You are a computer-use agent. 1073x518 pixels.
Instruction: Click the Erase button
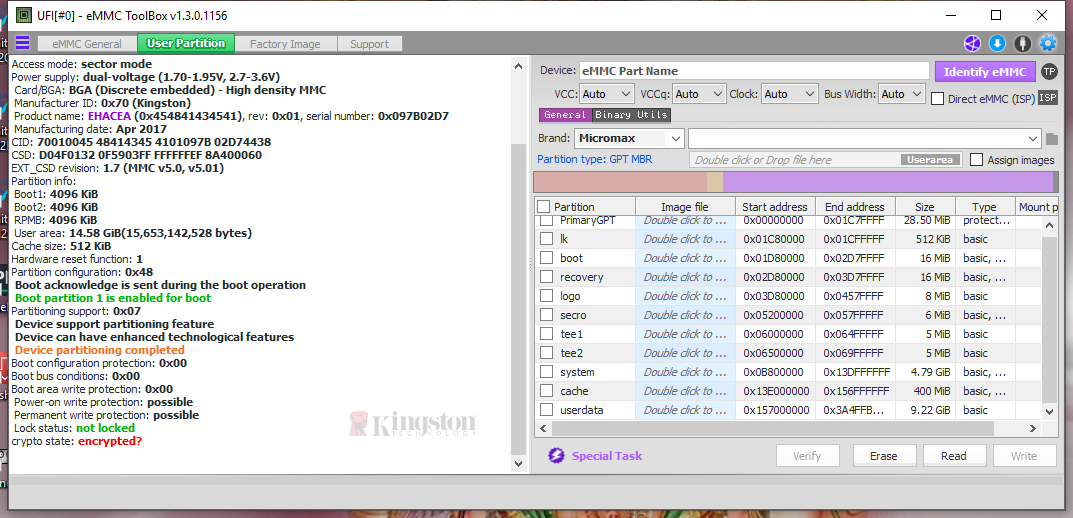pyautogui.click(x=883, y=456)
